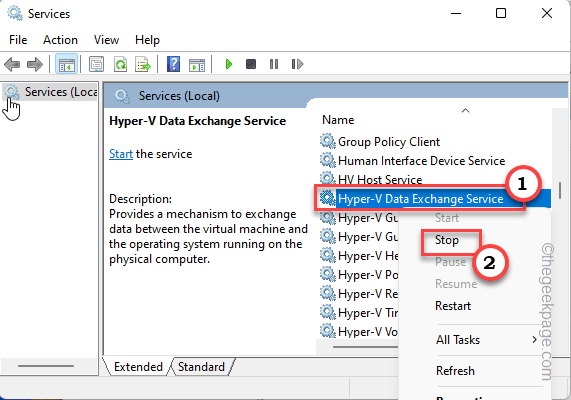The height and width of the screenshot is (400, 571).
Task: Click the Export List toolbar icon
Action: (143, 64)
